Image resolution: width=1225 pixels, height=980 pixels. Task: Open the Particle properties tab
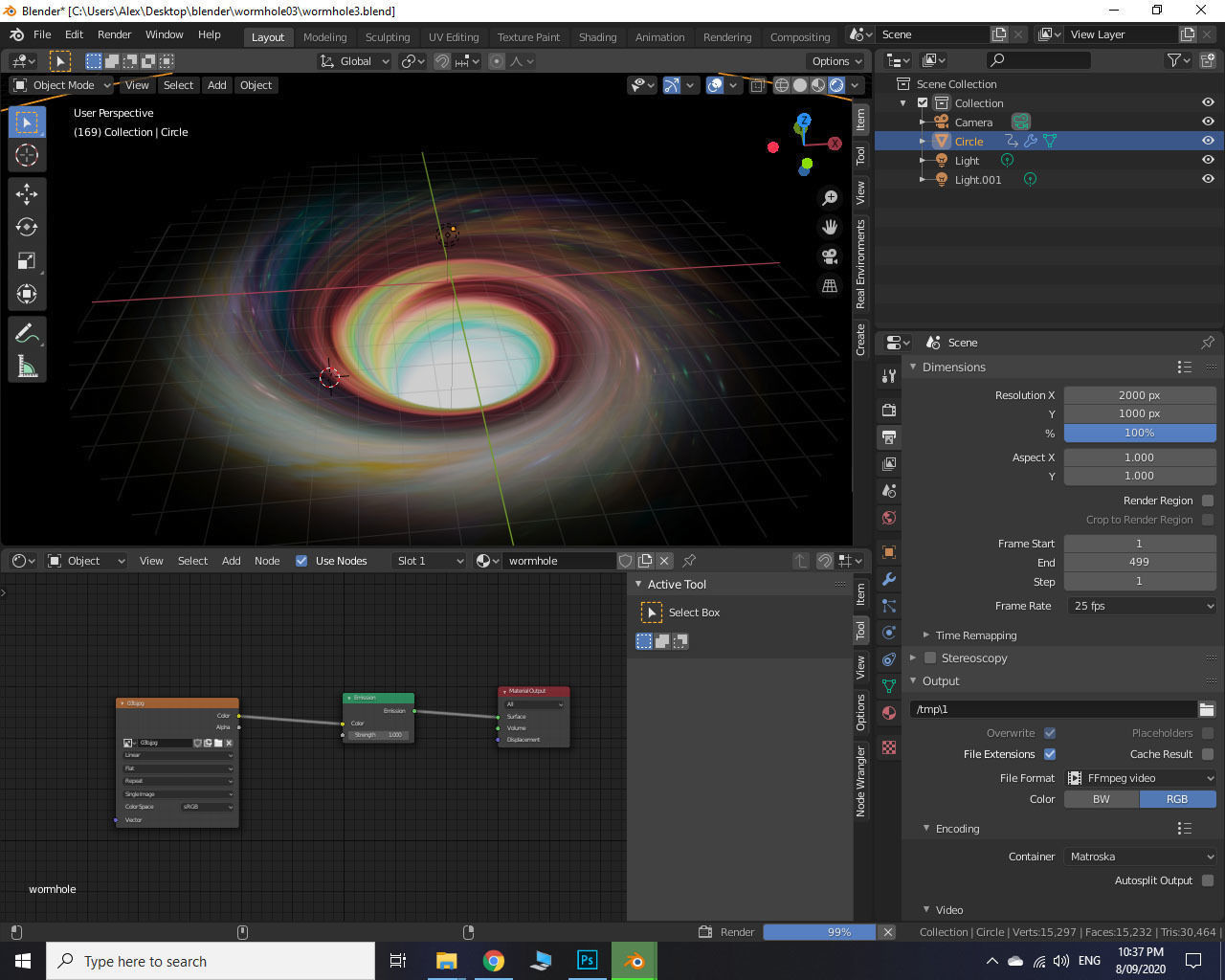tap(889, 606)
